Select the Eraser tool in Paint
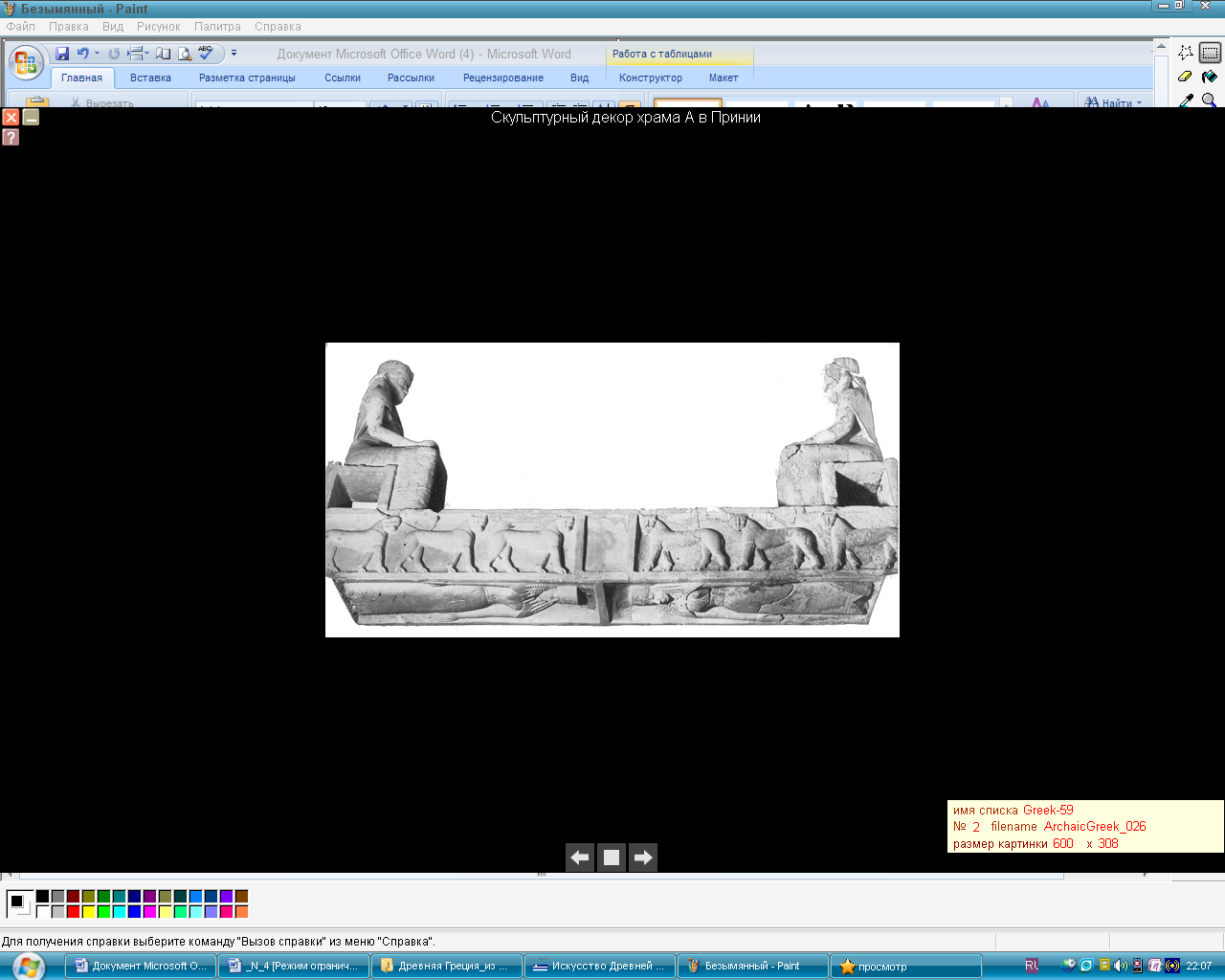This screenshot has height=980, width=1225. tap(1186, 77)
